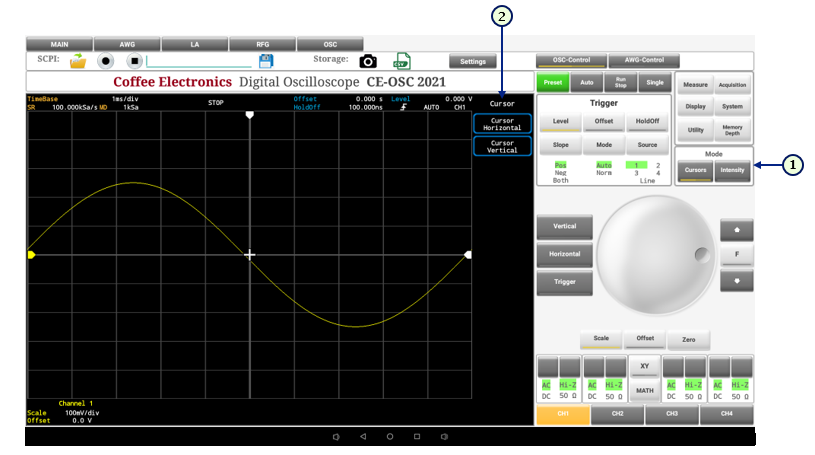Export data with the CSV icon
815x455 pixels.
(402, 62)
